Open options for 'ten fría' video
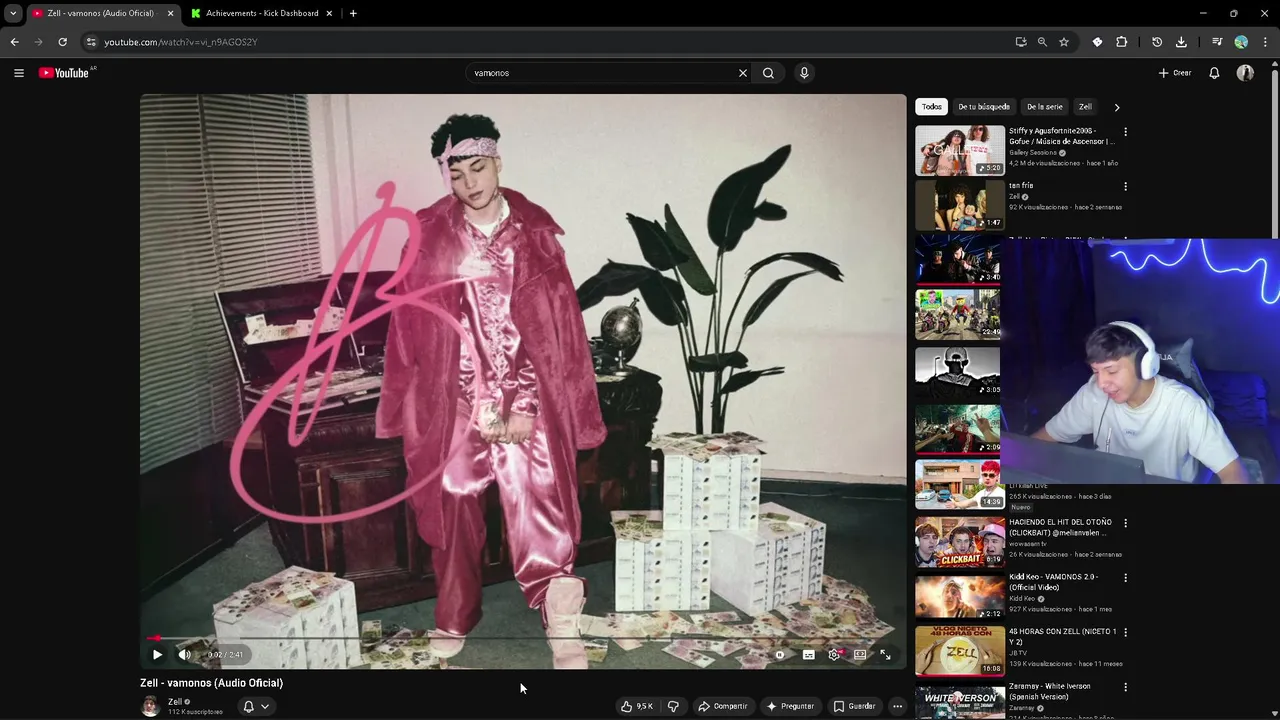 point(1125,186)
